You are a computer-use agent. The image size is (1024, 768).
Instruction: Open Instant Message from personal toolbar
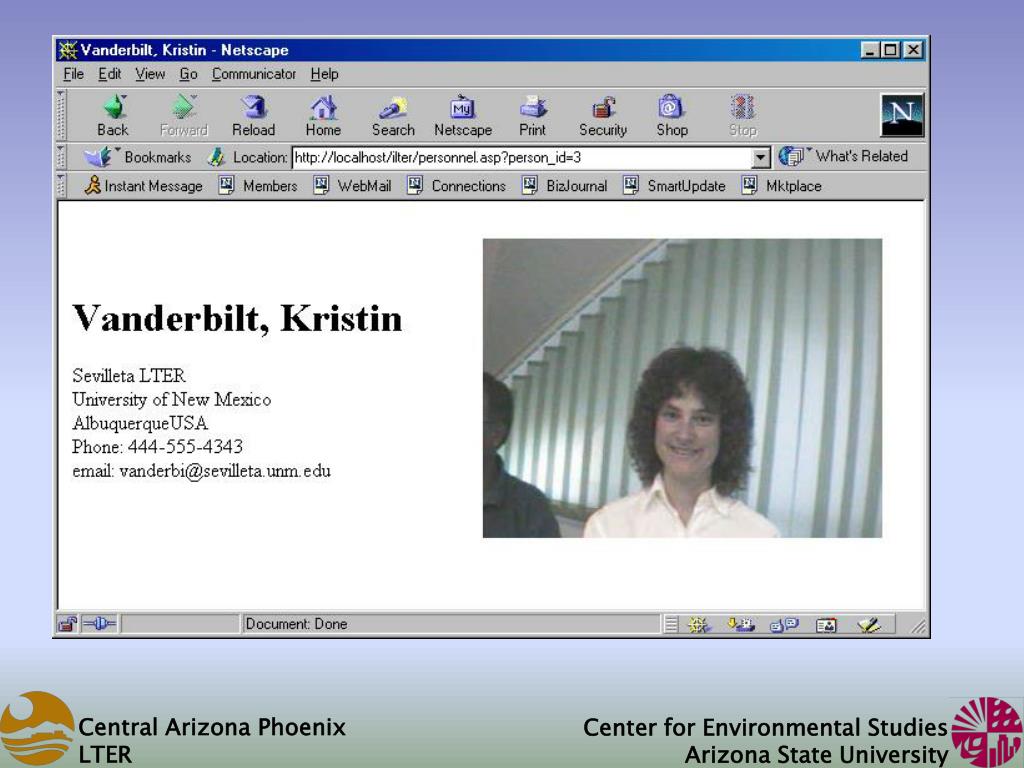click(143, 186)
